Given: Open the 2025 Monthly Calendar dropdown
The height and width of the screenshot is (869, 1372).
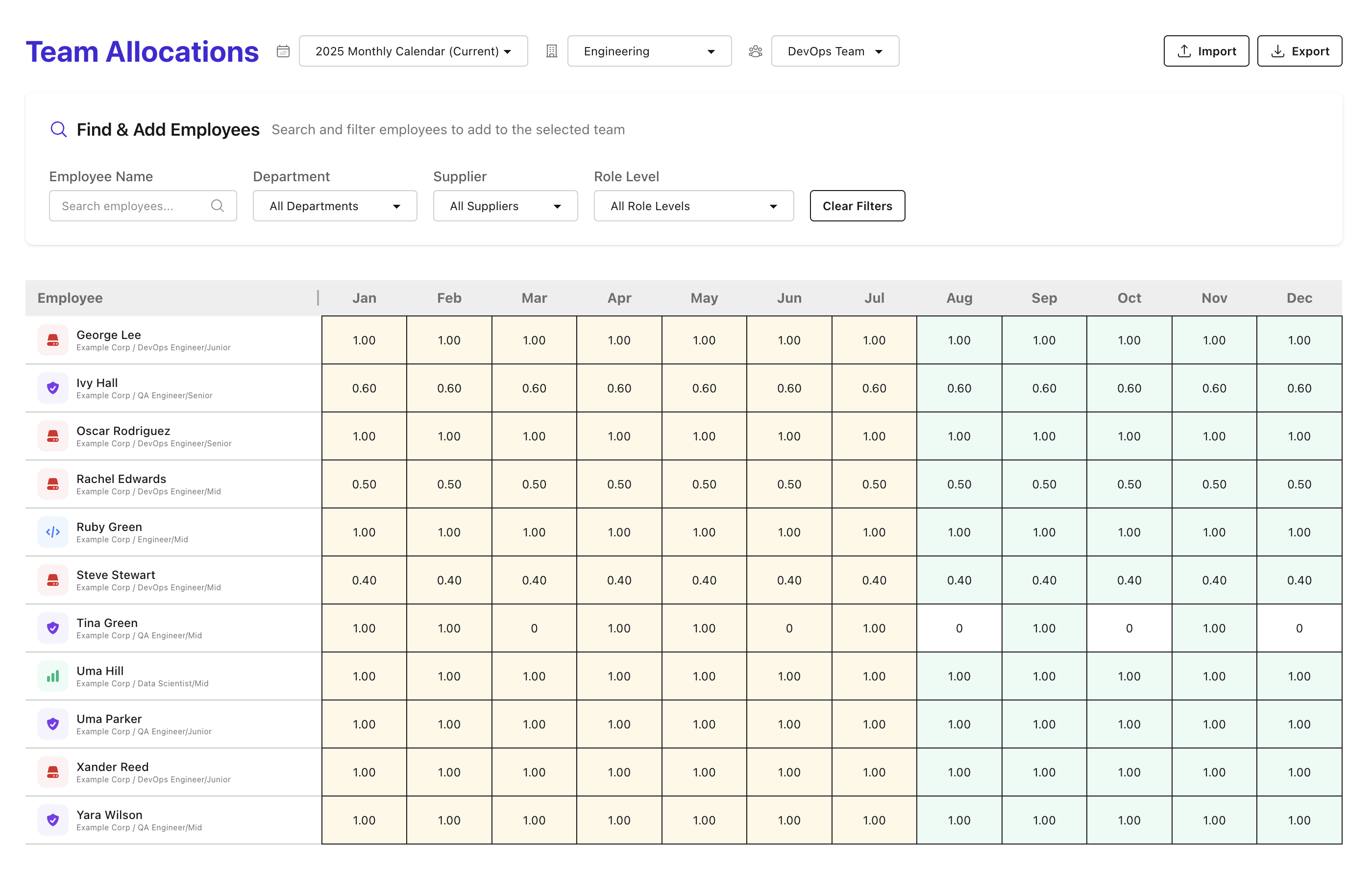Looking at the screenshot, I should [413, 50].
